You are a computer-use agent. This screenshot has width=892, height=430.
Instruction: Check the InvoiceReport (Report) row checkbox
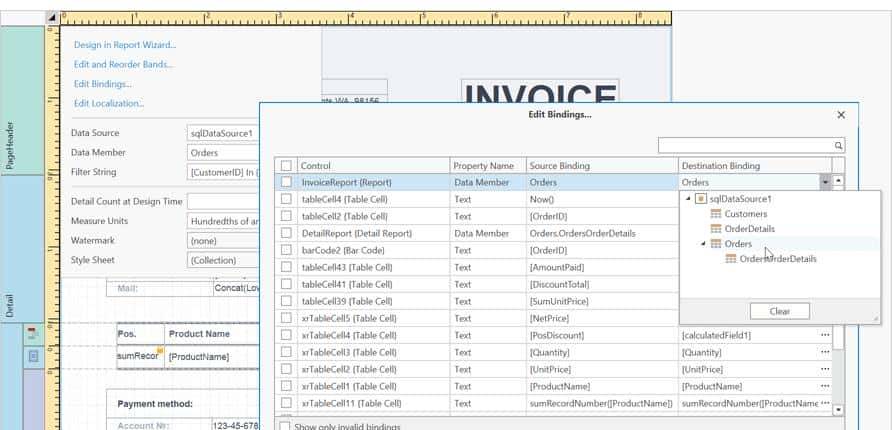pyautogui.click(x=287, y=183)
